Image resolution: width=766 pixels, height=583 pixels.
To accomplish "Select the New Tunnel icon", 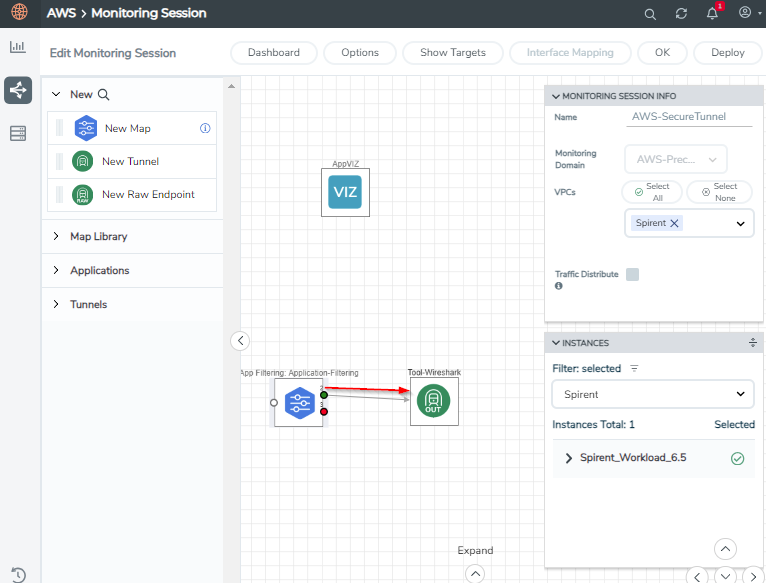I will (83, 161).
